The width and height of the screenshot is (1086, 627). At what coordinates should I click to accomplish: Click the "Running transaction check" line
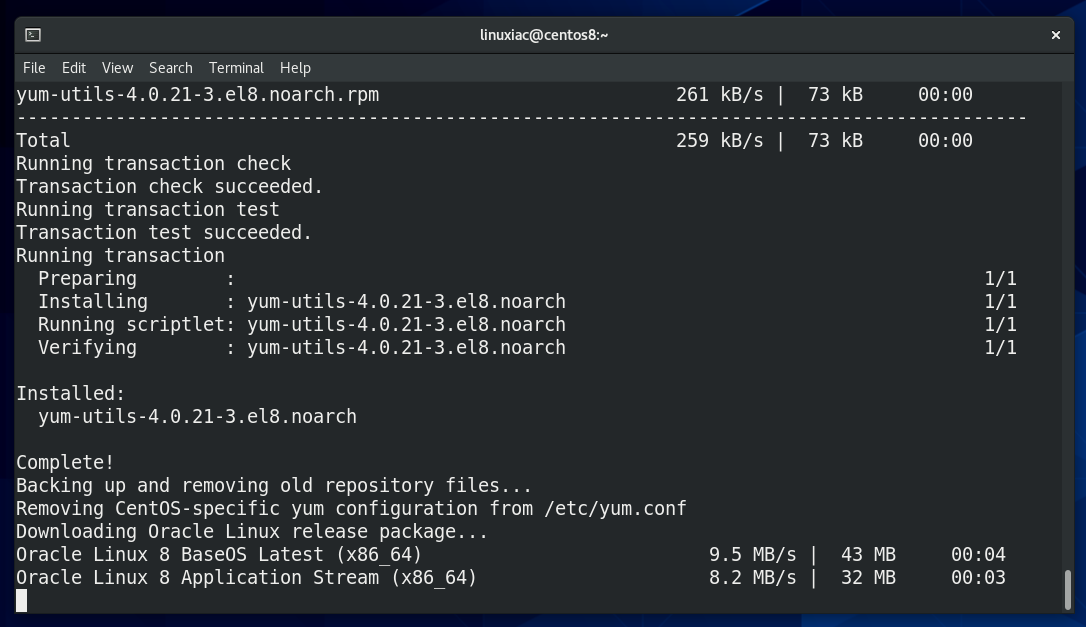(154, 164)
